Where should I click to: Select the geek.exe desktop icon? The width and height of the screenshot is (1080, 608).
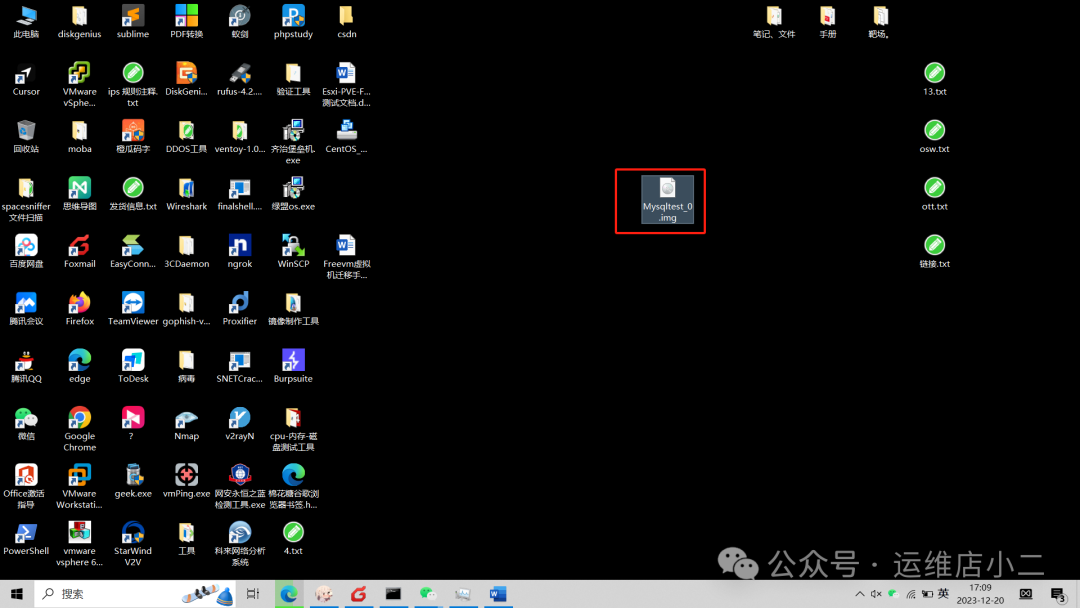click(x=133, y=481)
